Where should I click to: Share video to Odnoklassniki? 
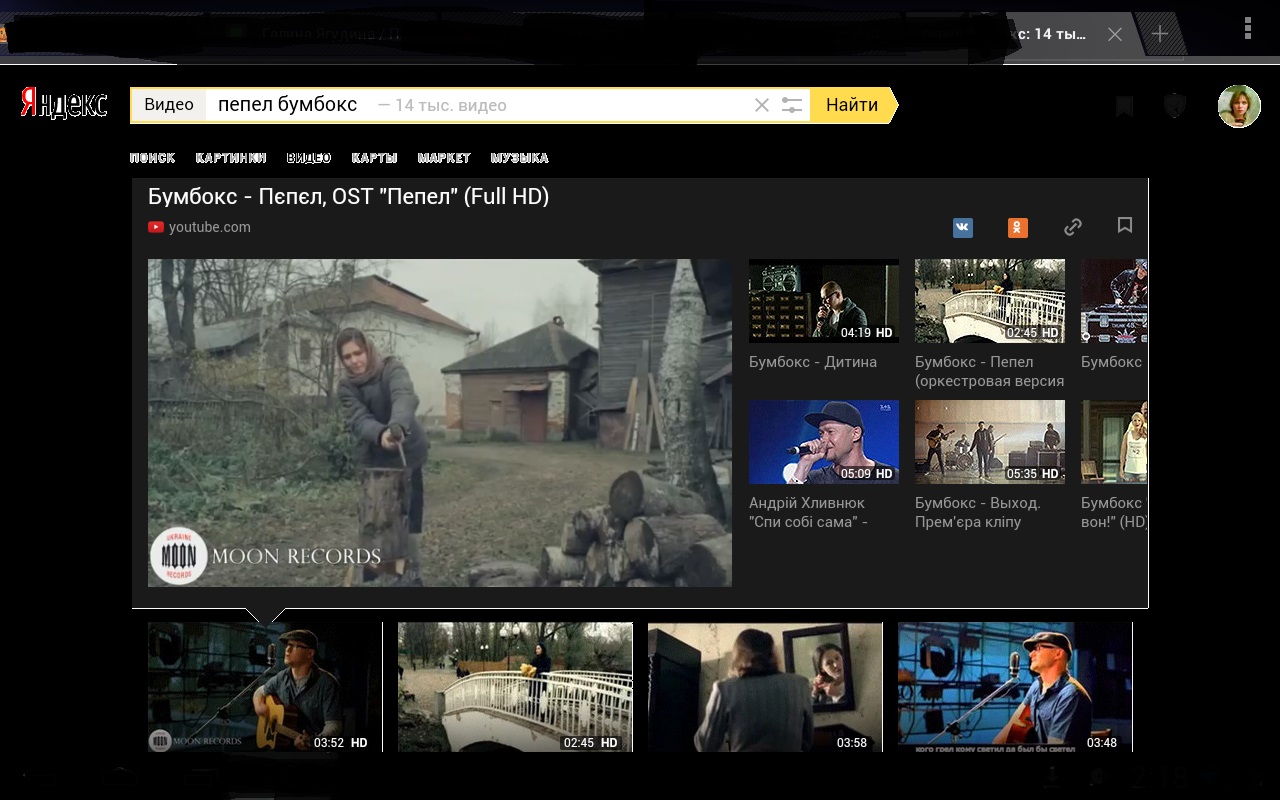1017,227
